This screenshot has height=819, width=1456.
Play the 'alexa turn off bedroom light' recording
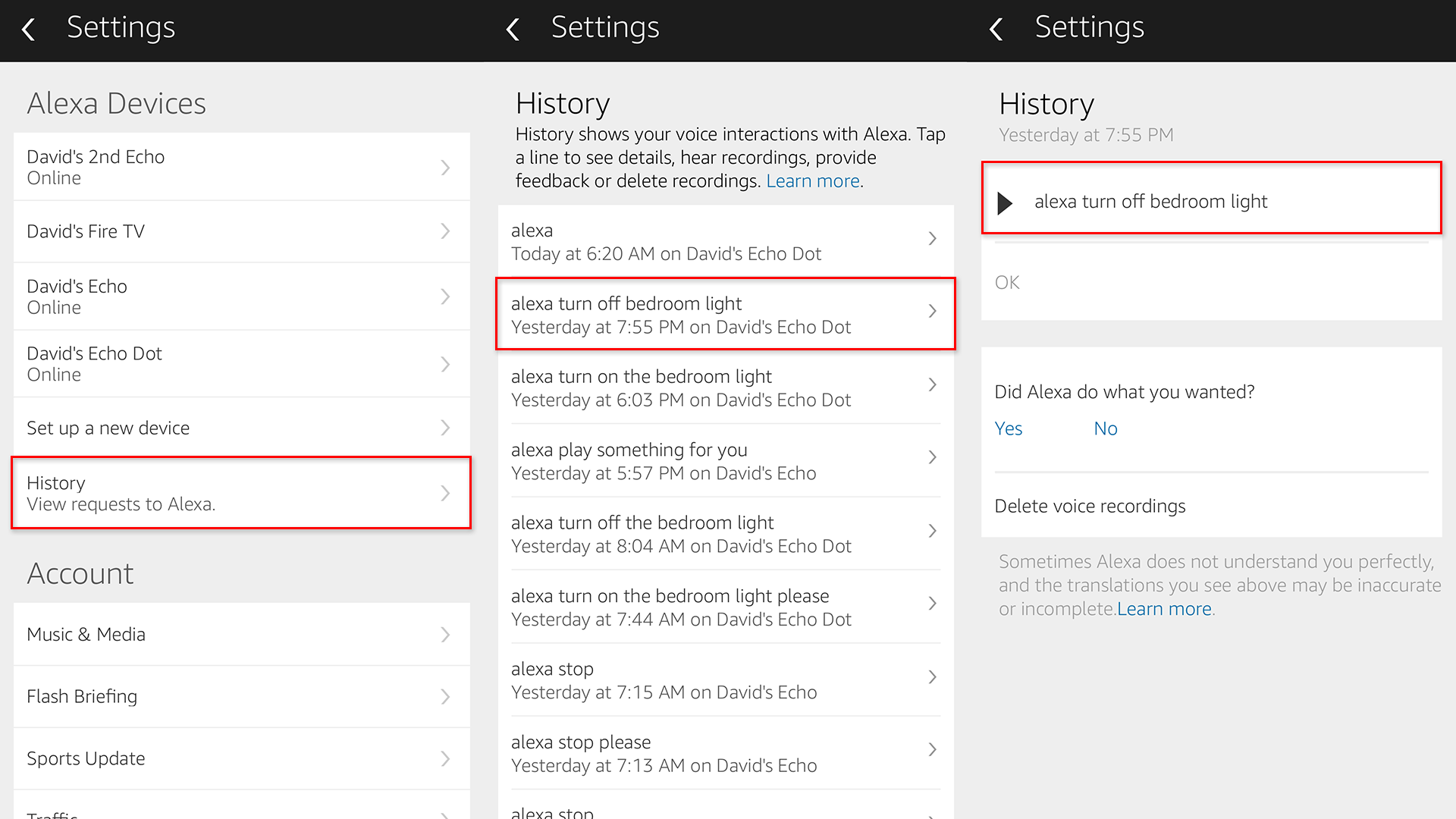coord(1005,202)
